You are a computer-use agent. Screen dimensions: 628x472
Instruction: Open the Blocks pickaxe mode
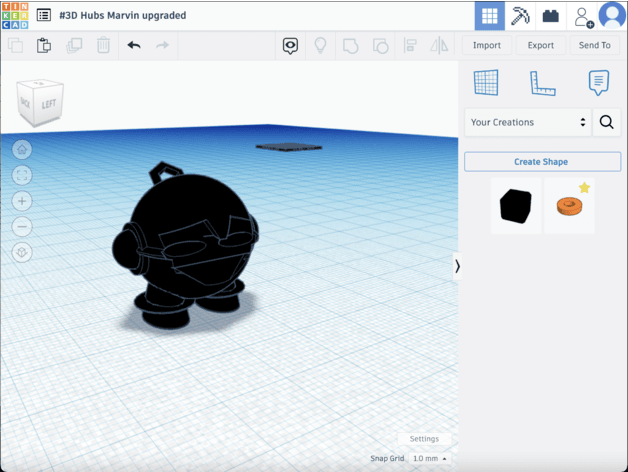click(x=520, y=16)
